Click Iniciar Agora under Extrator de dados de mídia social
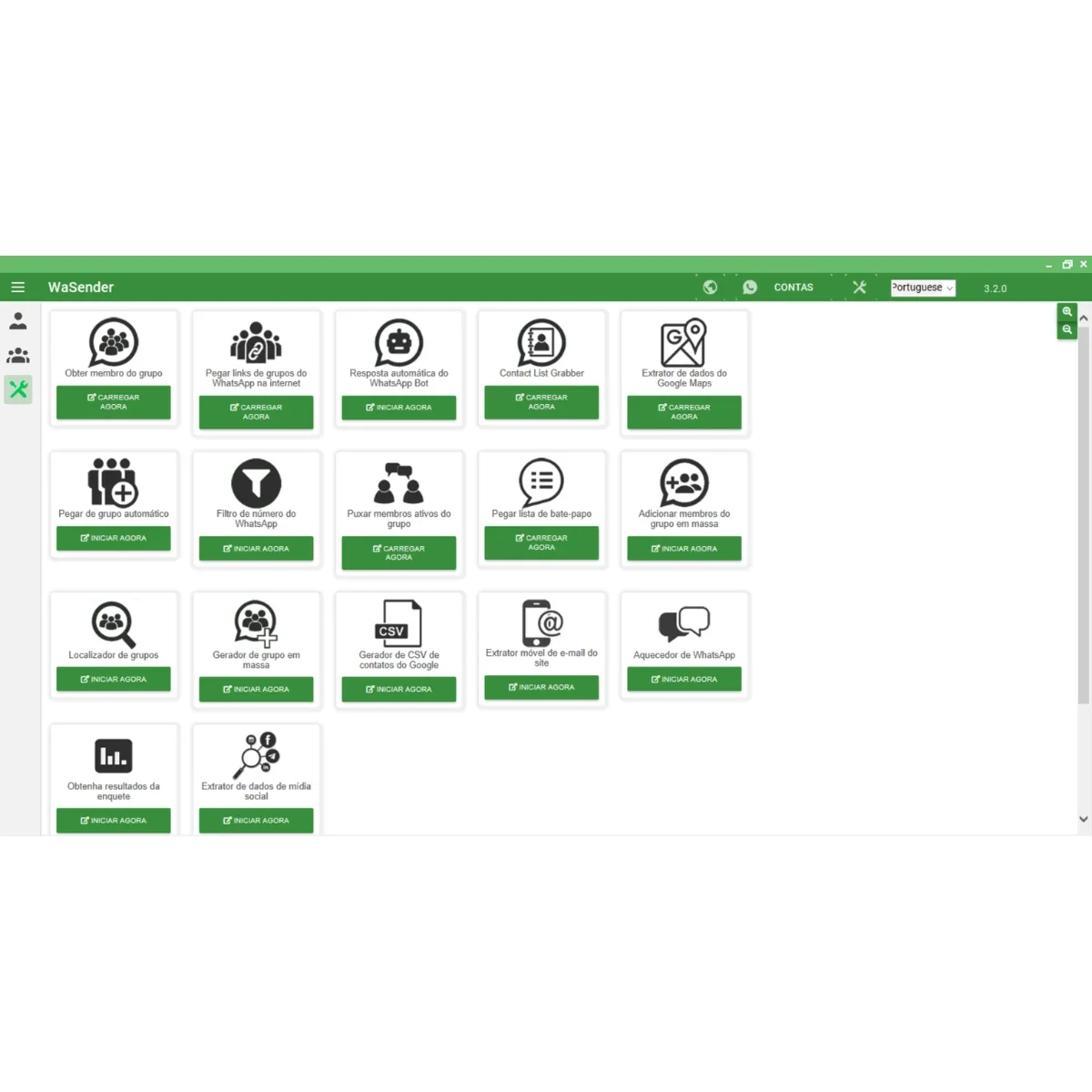1092x1092 pixels. (x=257, y=820)
